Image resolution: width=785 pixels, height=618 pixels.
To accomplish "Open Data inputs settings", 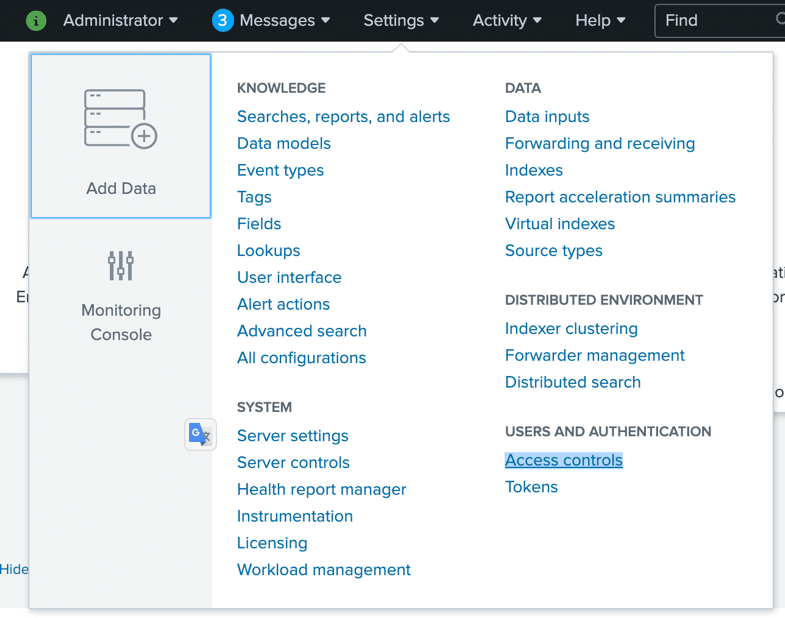I will (x=547, y=117).
